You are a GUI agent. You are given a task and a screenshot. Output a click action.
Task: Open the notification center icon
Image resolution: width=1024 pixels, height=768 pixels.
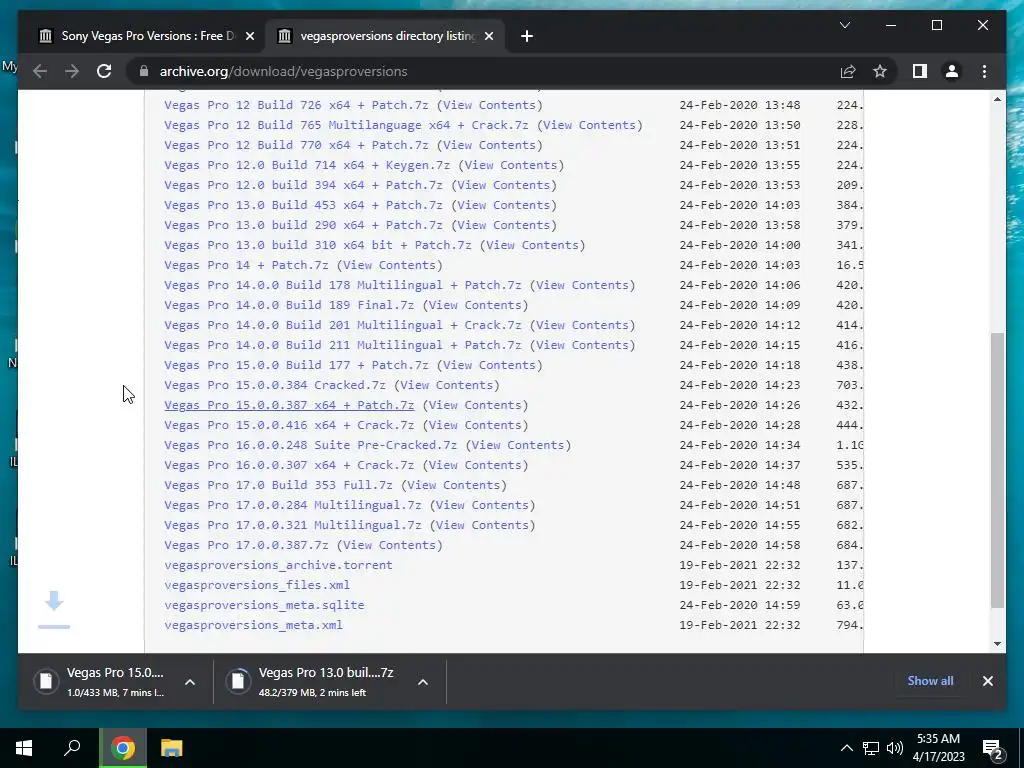[x=992, y=748]
